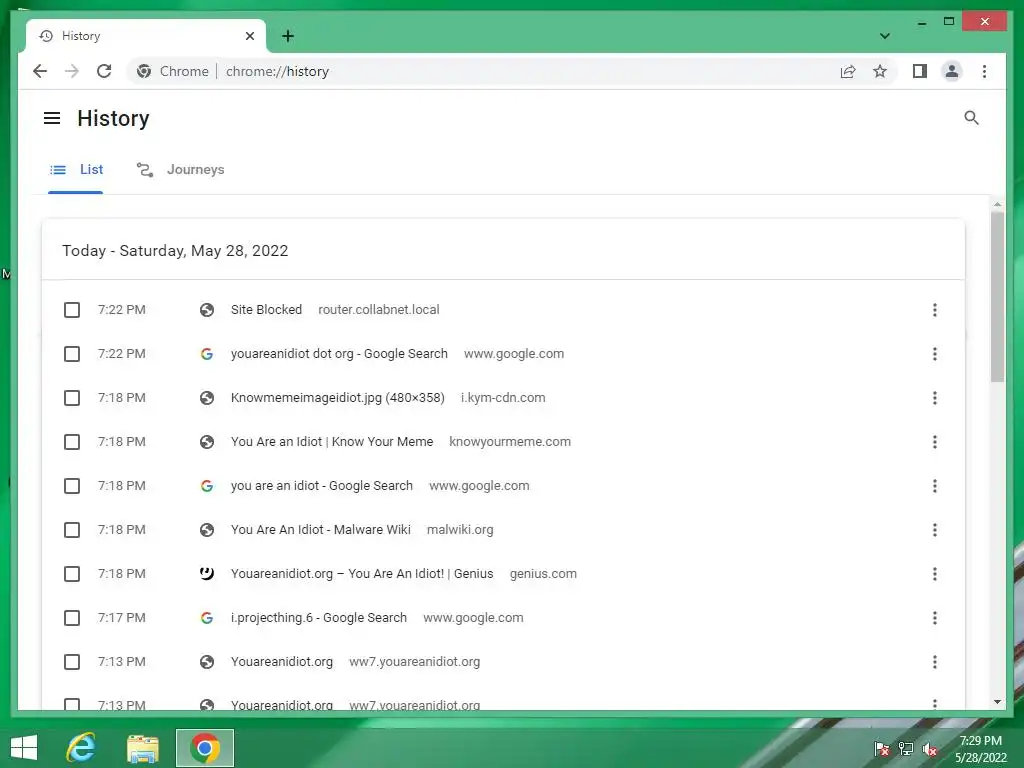Check the 7:13 PM Youareanidiot.org fully visible row checkbox
1024x768 pixels.
coord(72,662)
